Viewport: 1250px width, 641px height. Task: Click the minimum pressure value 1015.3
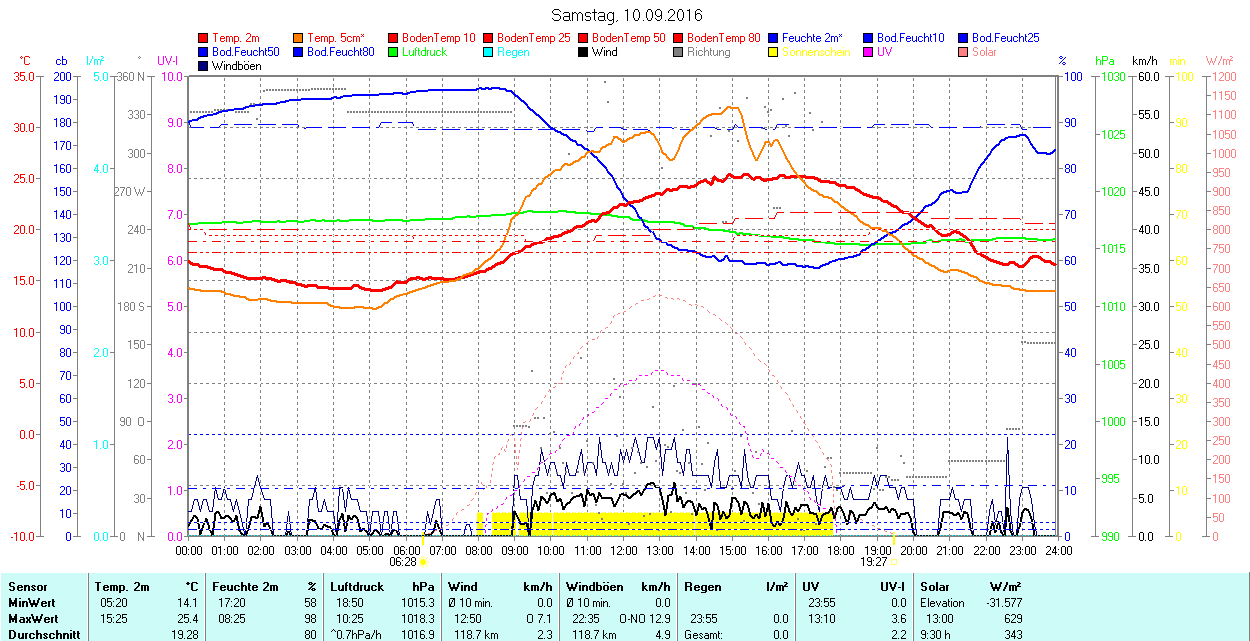click(x=416, y=603)
